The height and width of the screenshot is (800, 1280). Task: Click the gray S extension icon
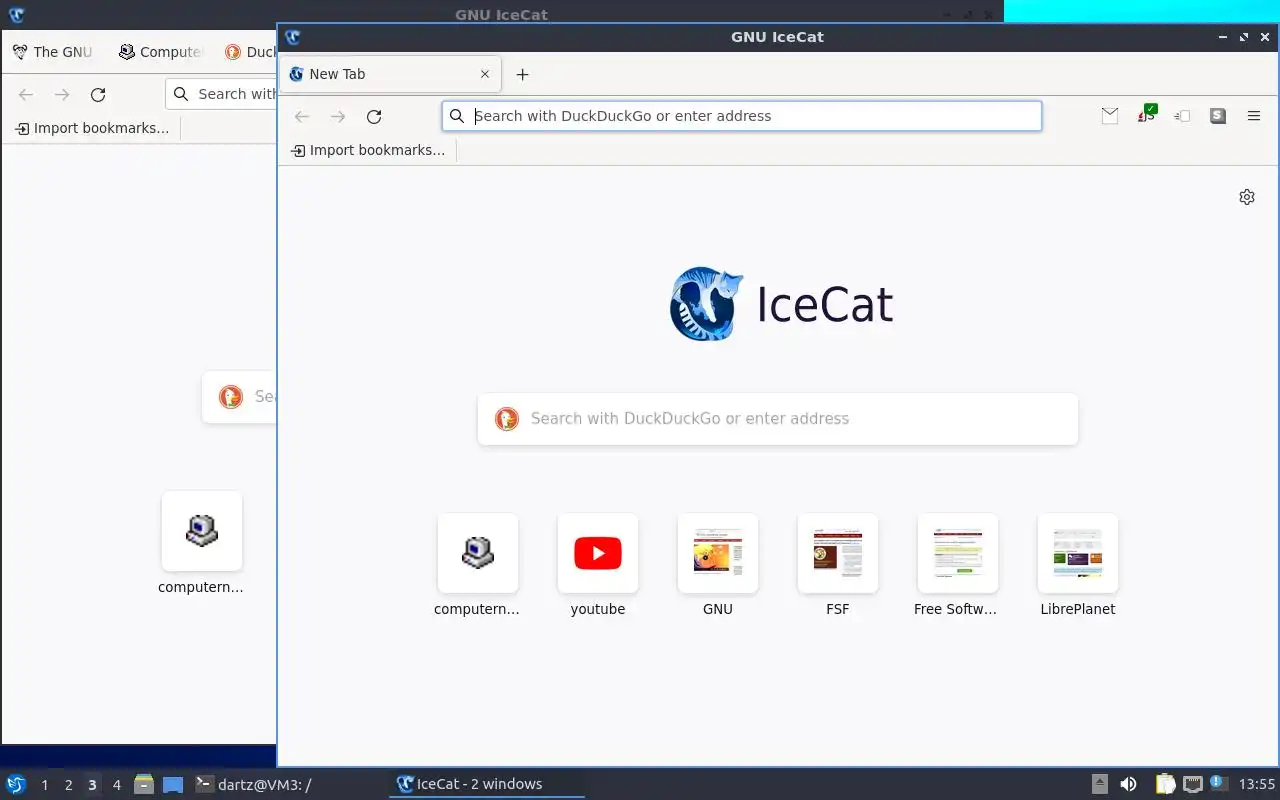[x=1217, y=116]
